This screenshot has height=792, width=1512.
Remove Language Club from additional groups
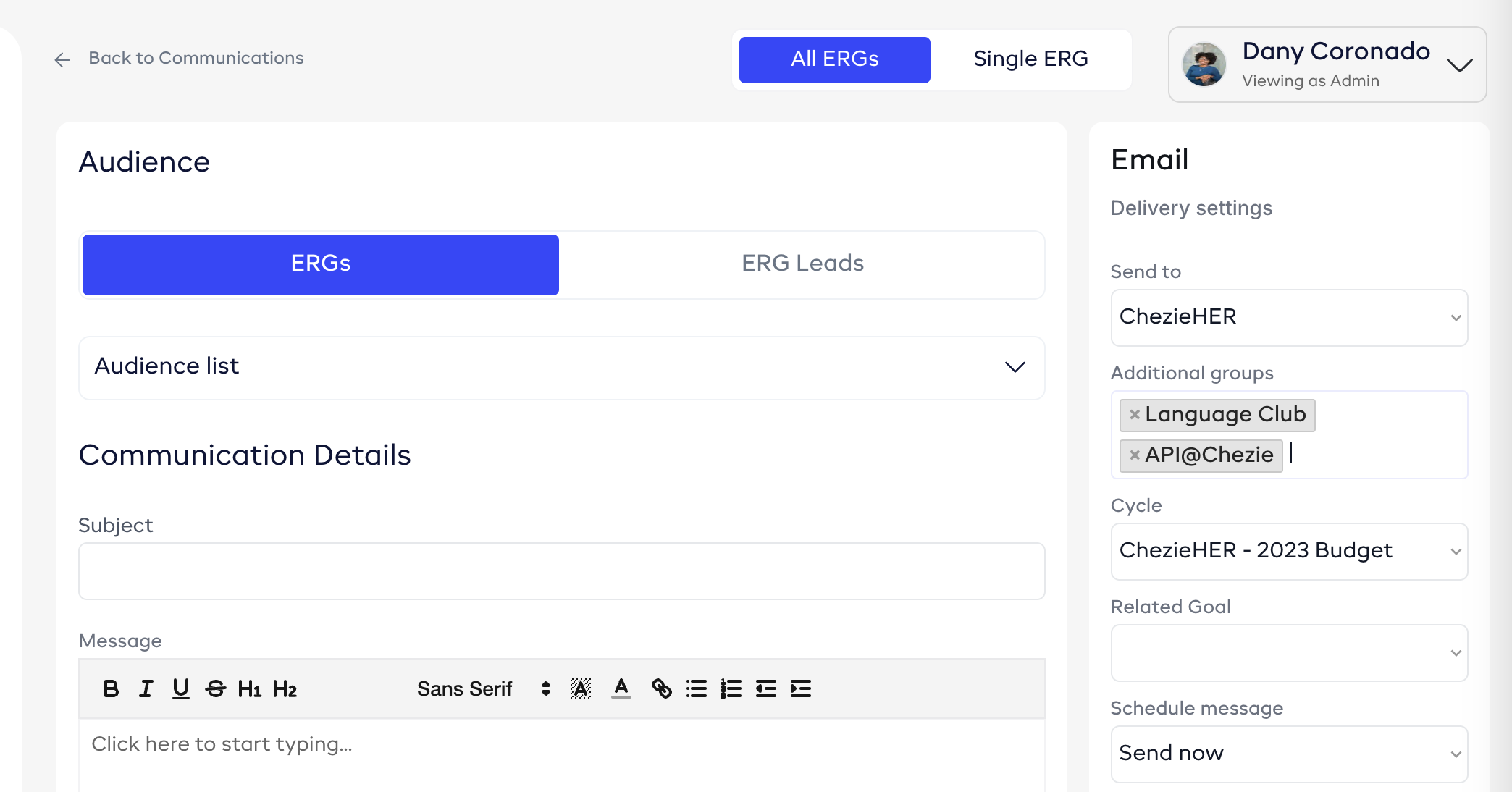pyautogui.click(x=1135, y=415)
